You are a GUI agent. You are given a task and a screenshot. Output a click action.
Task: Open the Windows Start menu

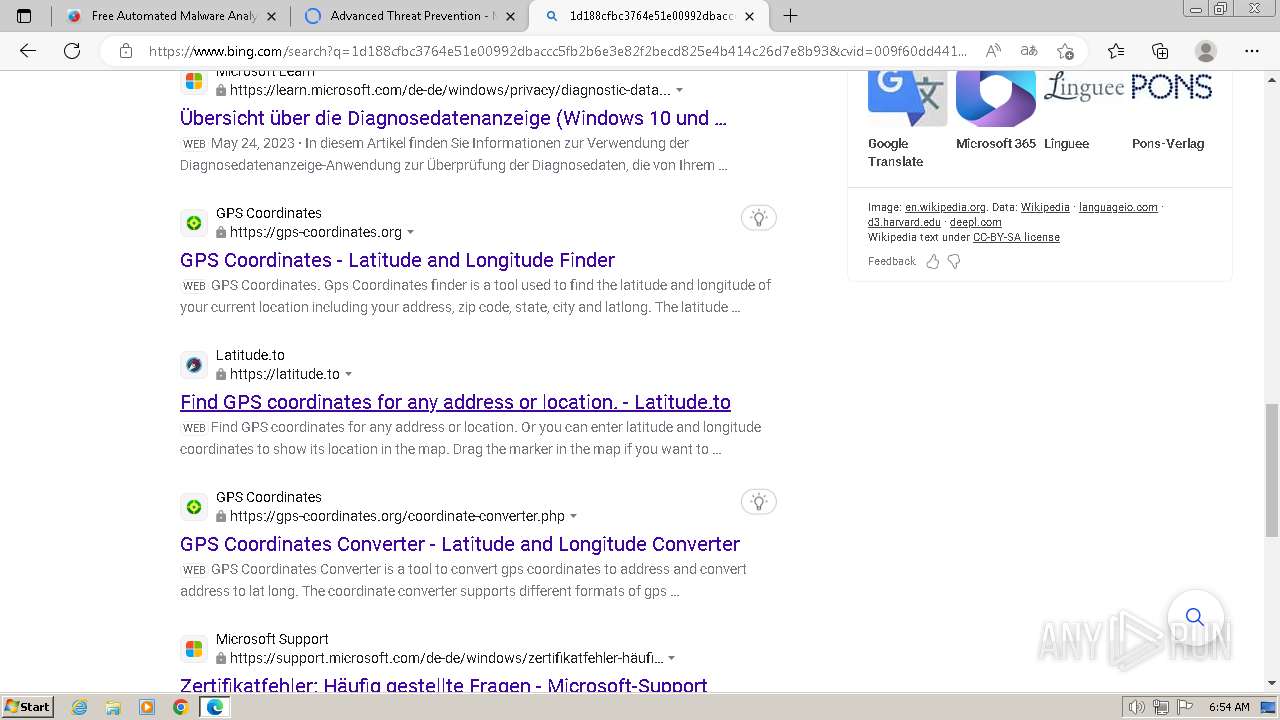point(28,706)
